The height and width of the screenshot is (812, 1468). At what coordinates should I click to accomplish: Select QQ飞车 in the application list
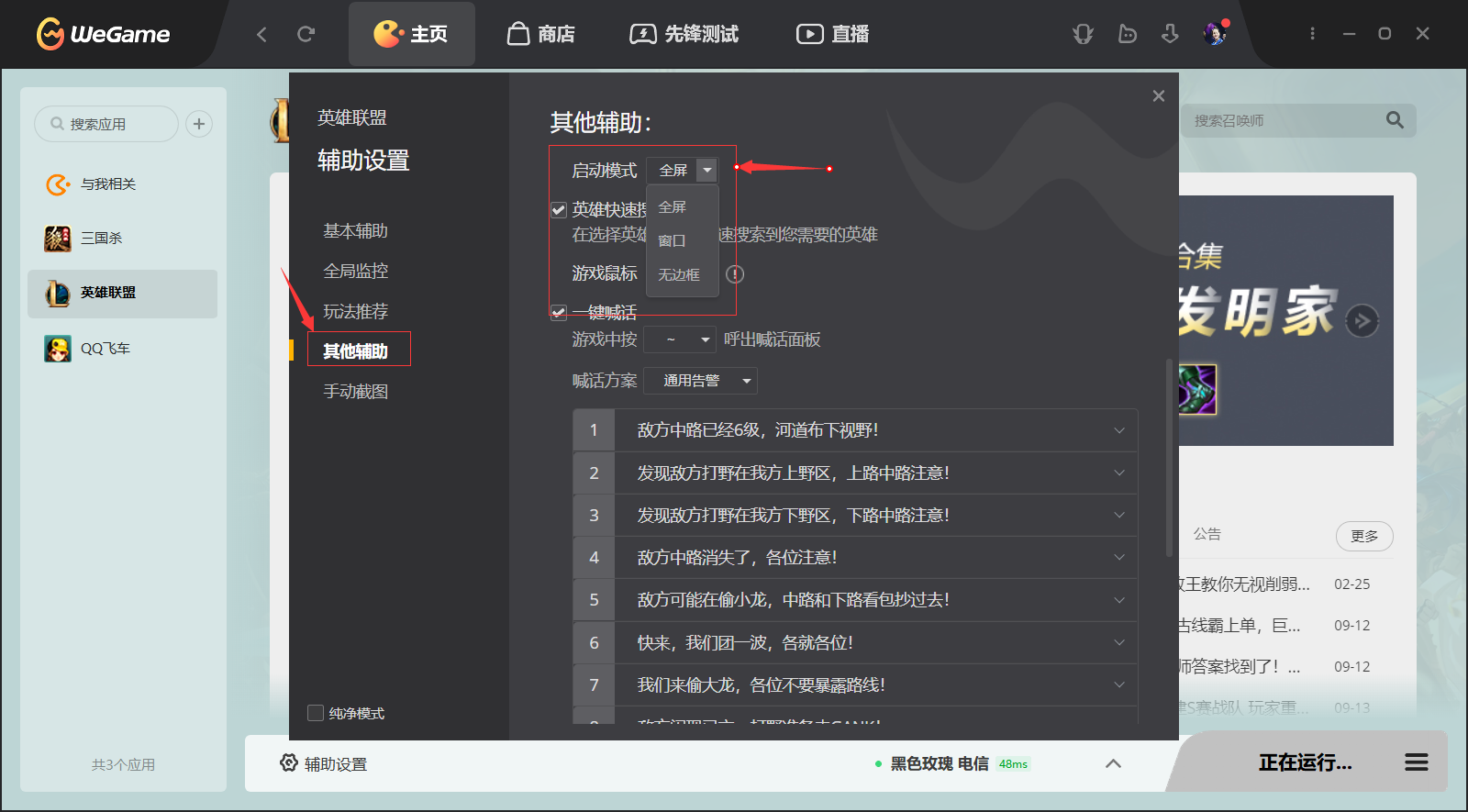(x=123, y=349)
